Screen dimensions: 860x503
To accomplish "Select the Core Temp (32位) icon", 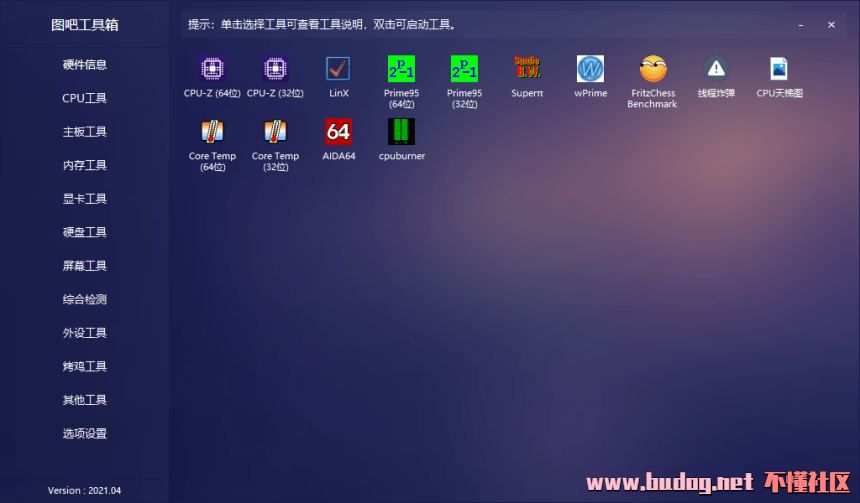I will point(275,132).
